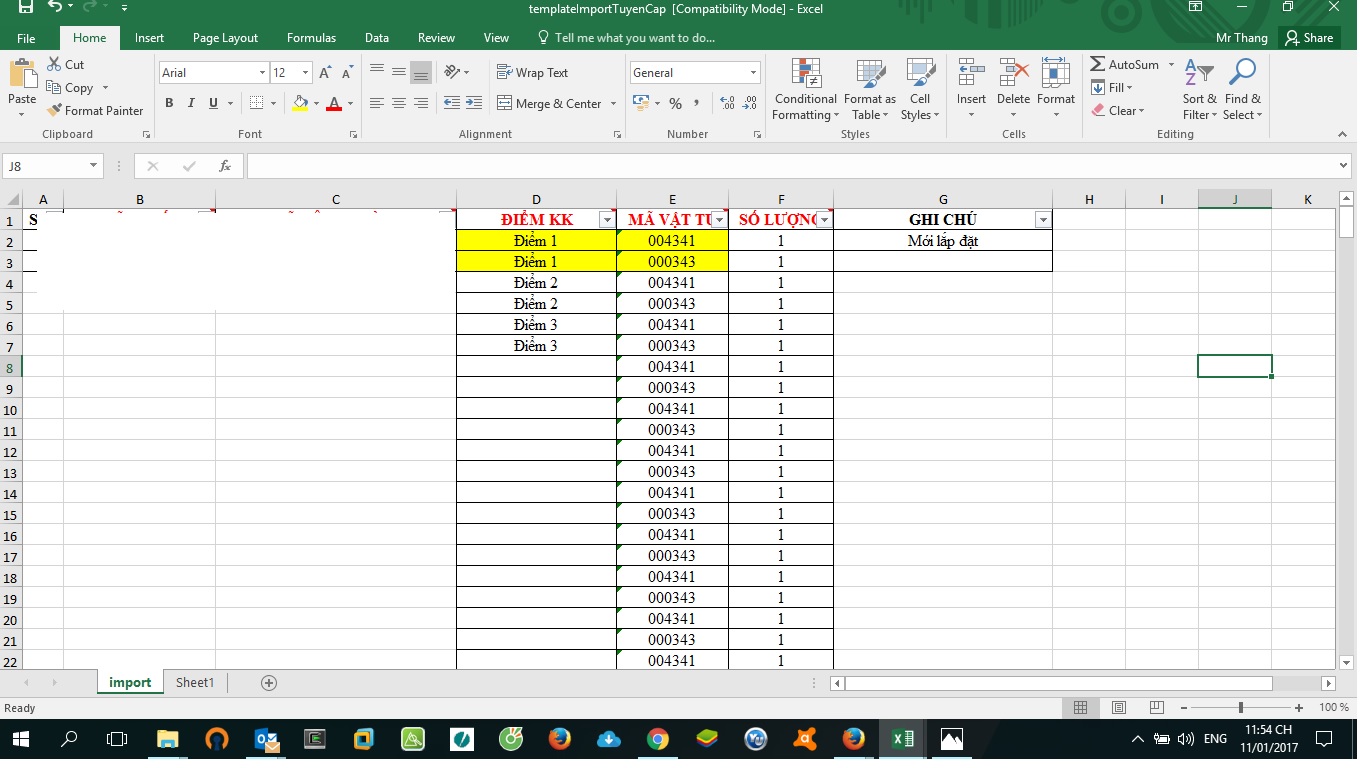The image size is (1360, 768).
Task: Open the Number Format General dropdown
Action: tap(753, 73)
